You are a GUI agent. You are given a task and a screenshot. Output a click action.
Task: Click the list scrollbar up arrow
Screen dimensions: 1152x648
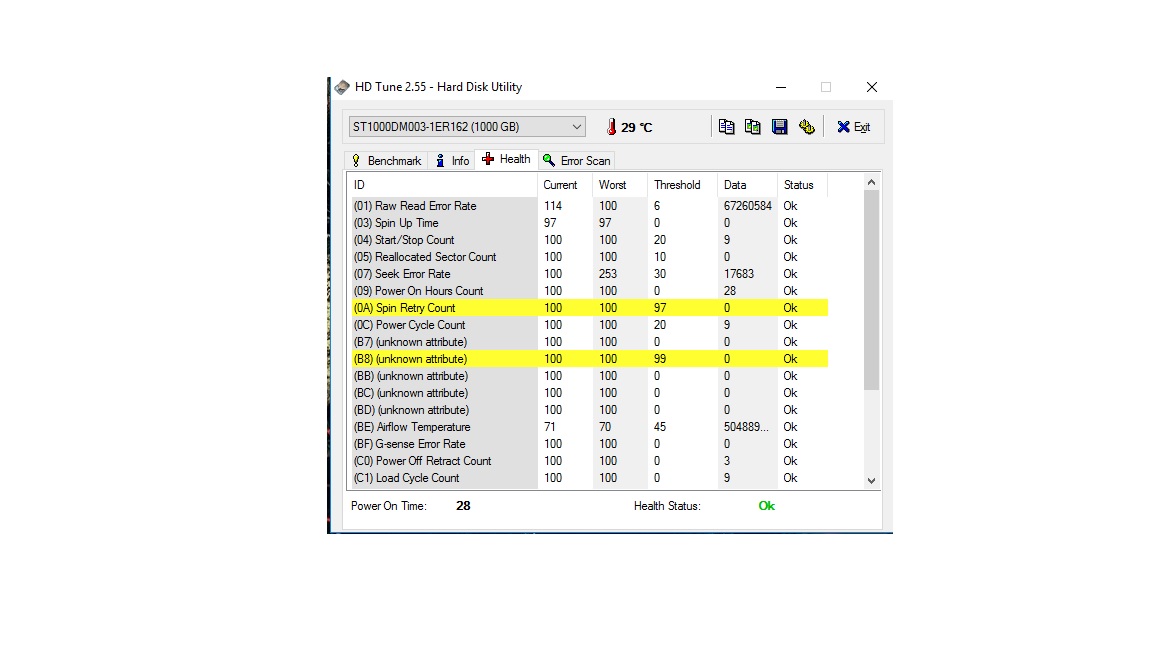coord(871,182)
